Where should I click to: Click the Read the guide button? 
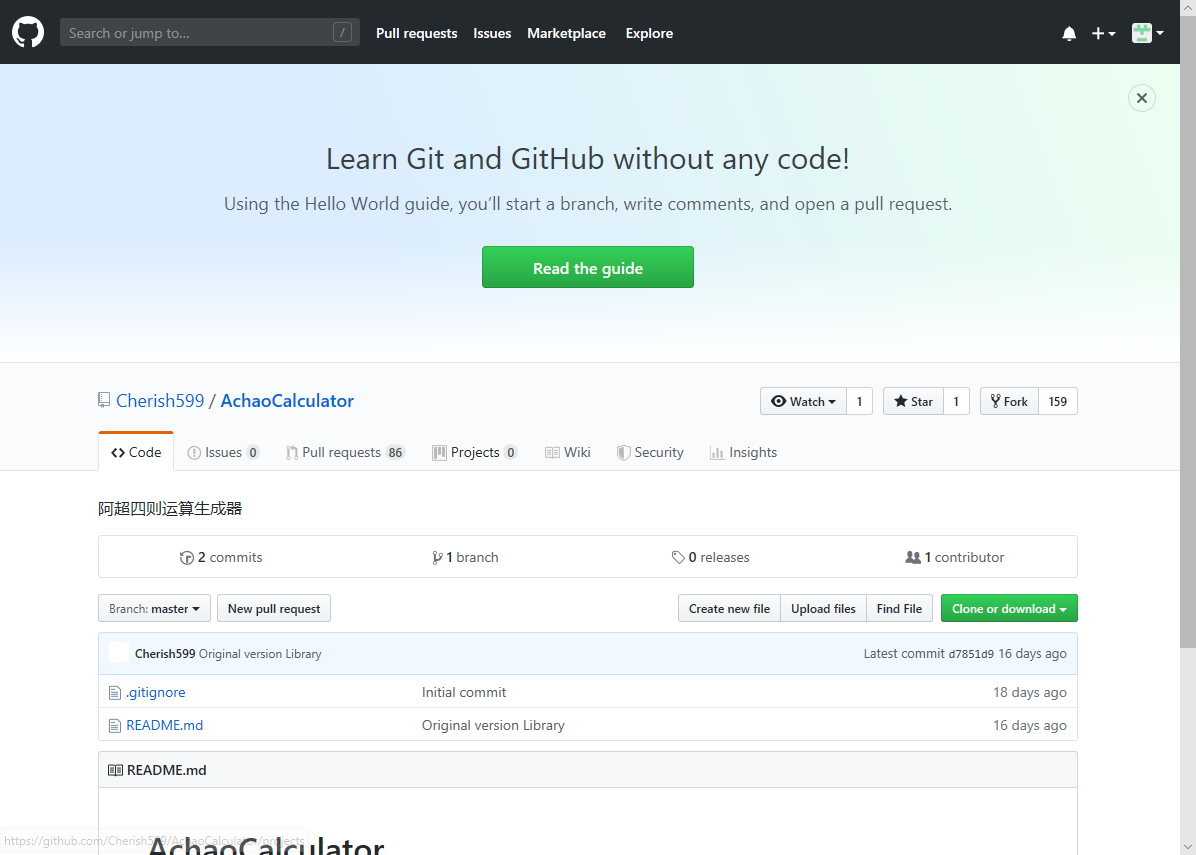point(587,267)
